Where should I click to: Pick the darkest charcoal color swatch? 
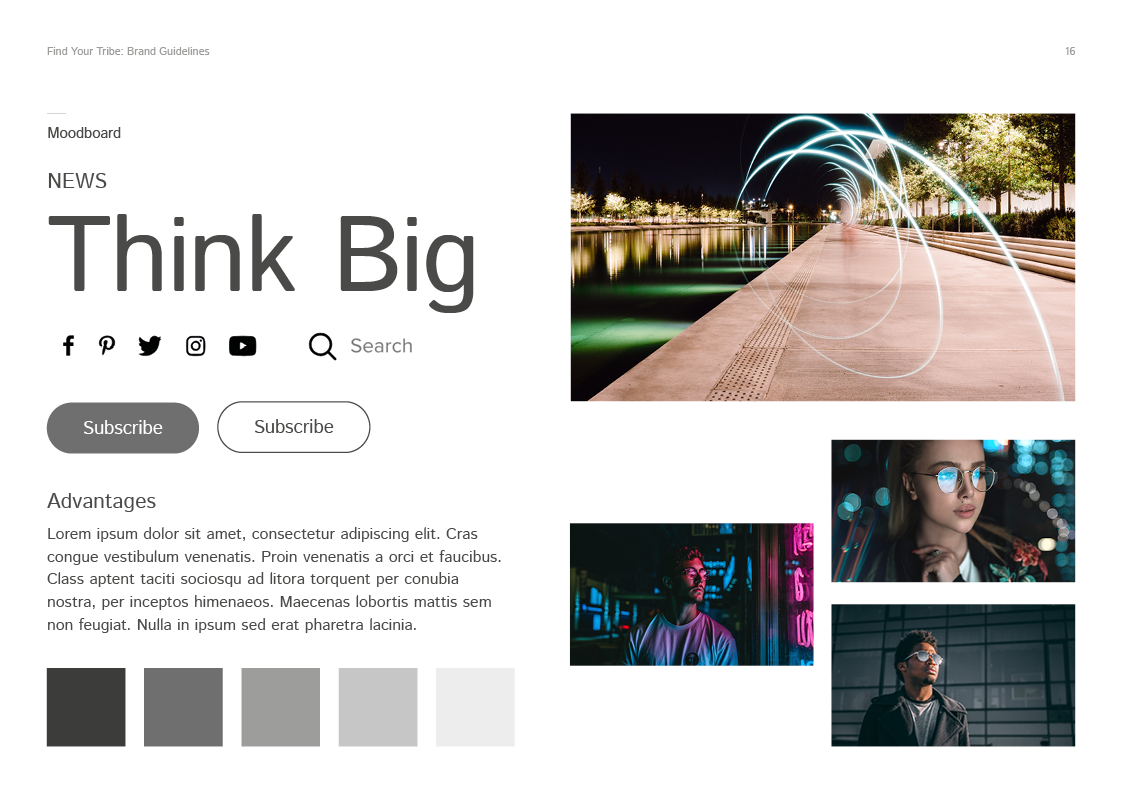(x=86, y=707)
